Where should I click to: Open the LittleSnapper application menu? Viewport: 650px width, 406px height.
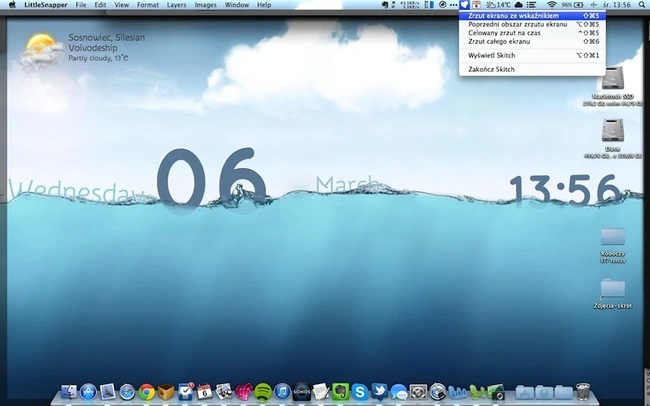(46, 5)
